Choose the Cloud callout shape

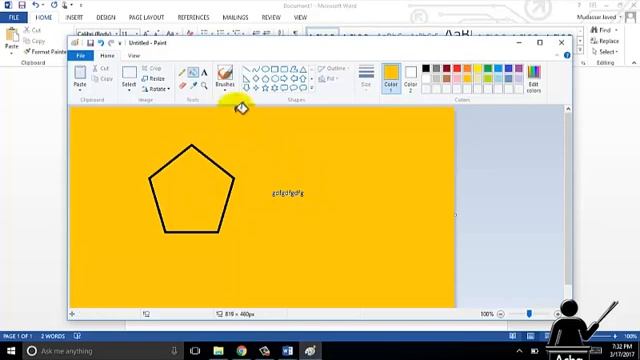[x=303, y=88]
